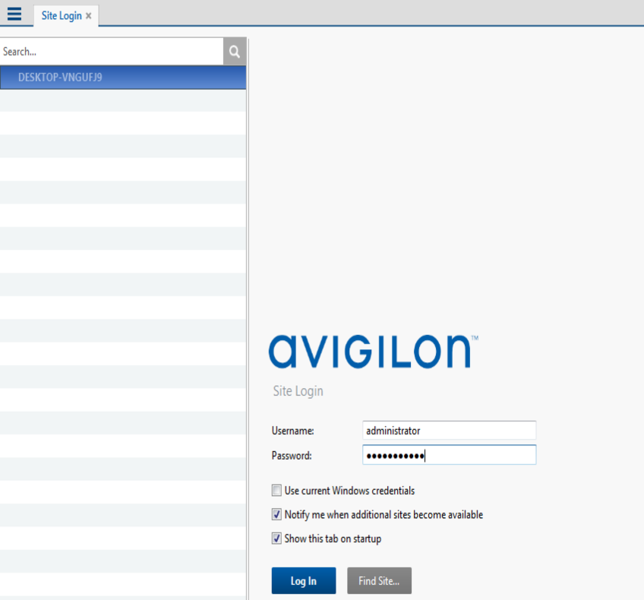
Task: Open the hamburger application menu
Action: (14, 14)
